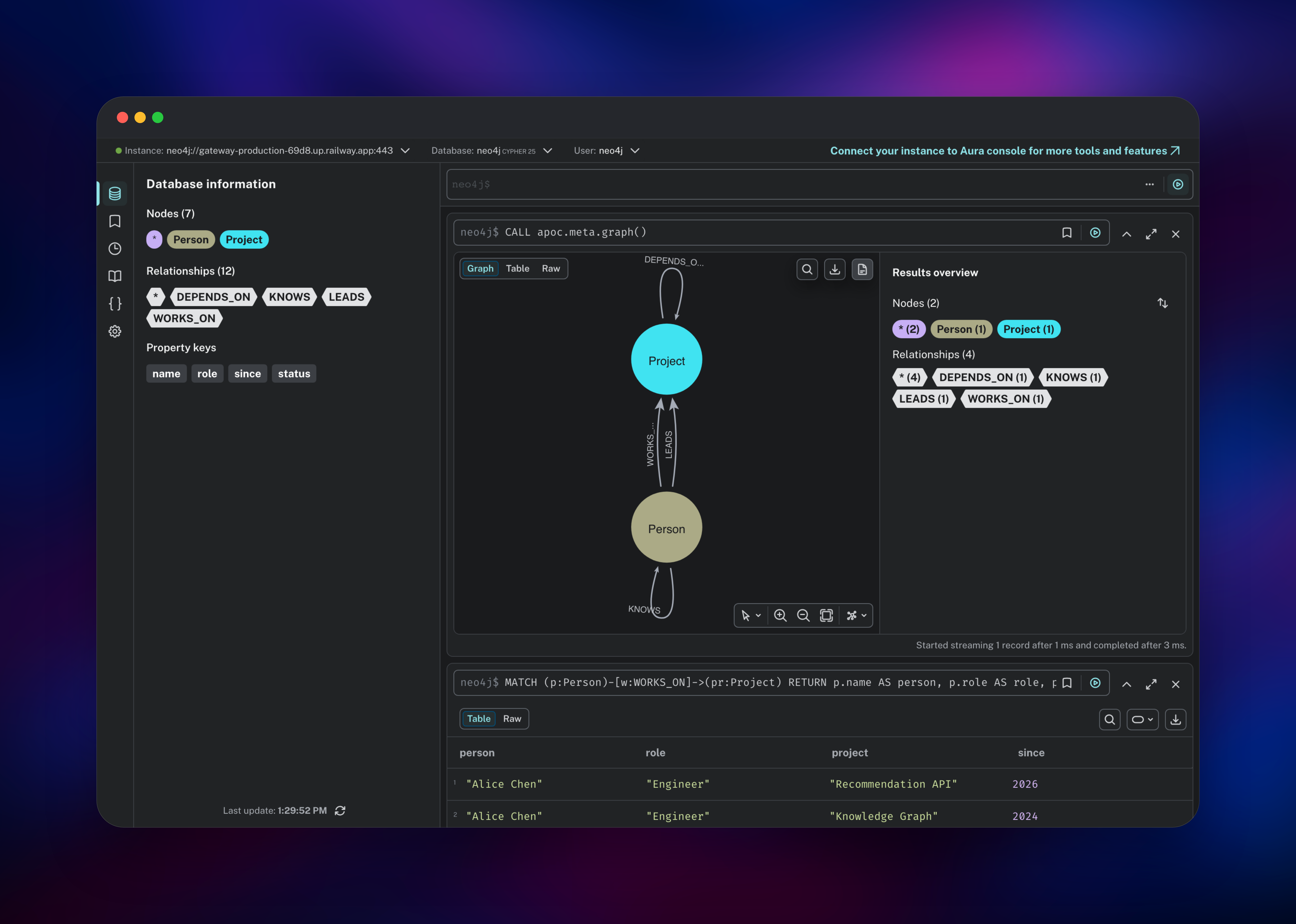Screen dimensions: 1296x924
Task: Re-run the apoc.meta.graph query
Action: coord(1095,233)
